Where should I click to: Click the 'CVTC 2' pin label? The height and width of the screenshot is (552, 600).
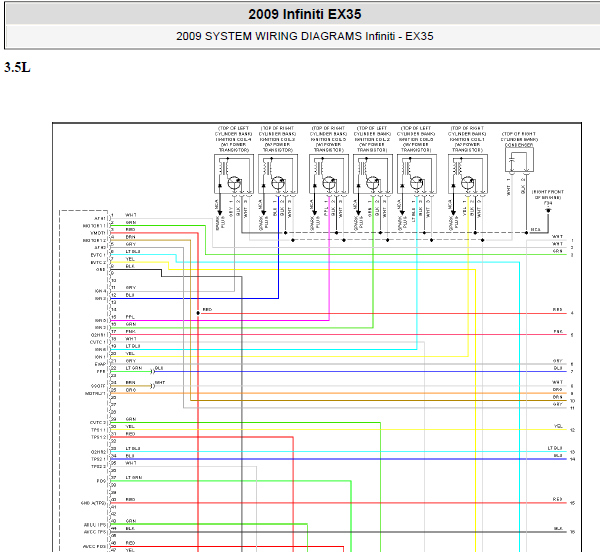tap(98, 423)
